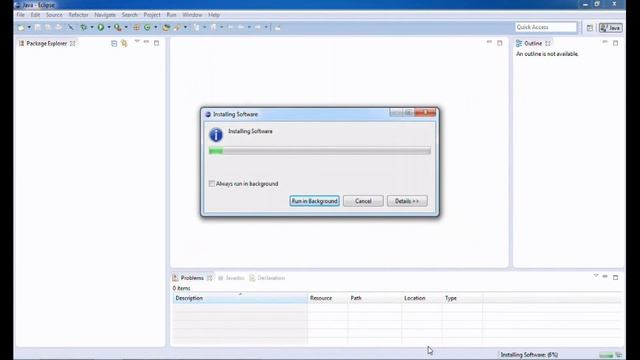
Task: Click the Installing Software progress bar
Action: click(x=320, y=151)
